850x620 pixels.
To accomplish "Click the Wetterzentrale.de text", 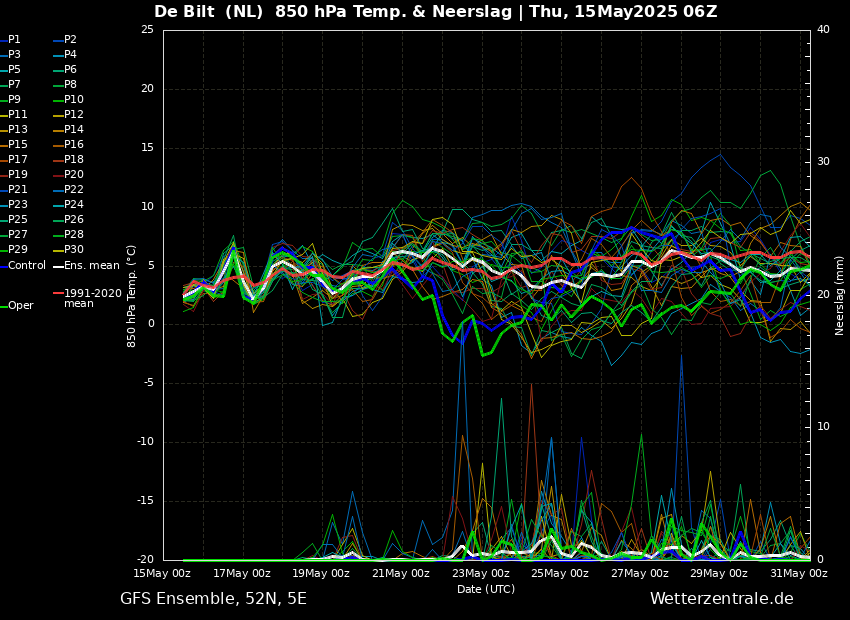I will [x=721, y=599].
